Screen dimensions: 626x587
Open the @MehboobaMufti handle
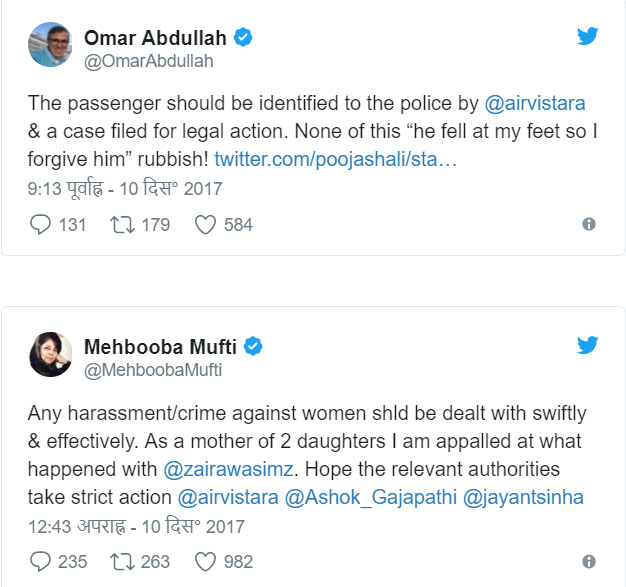[x=153, y=370]
